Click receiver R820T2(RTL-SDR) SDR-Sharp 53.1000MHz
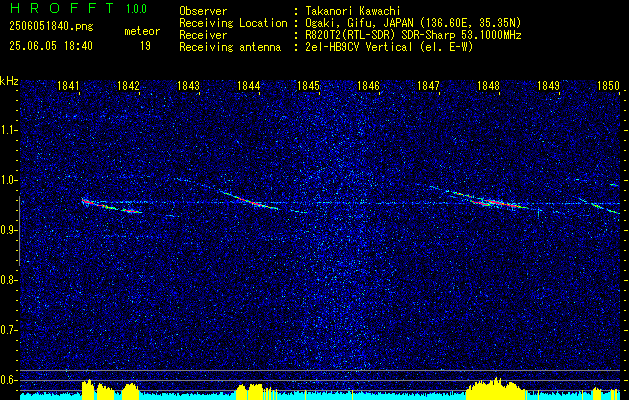The image size is (629, 400). 413,35
